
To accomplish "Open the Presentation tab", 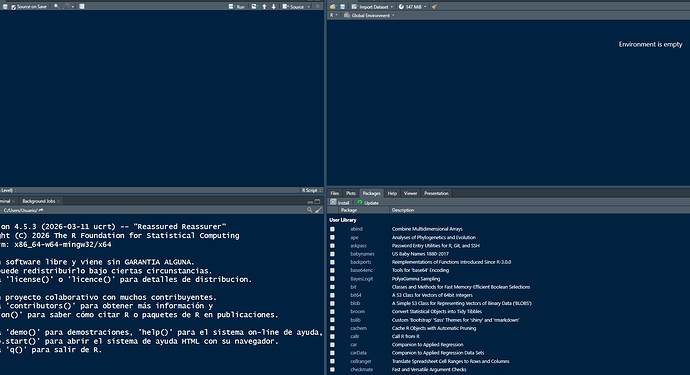I will pos(436,193).
